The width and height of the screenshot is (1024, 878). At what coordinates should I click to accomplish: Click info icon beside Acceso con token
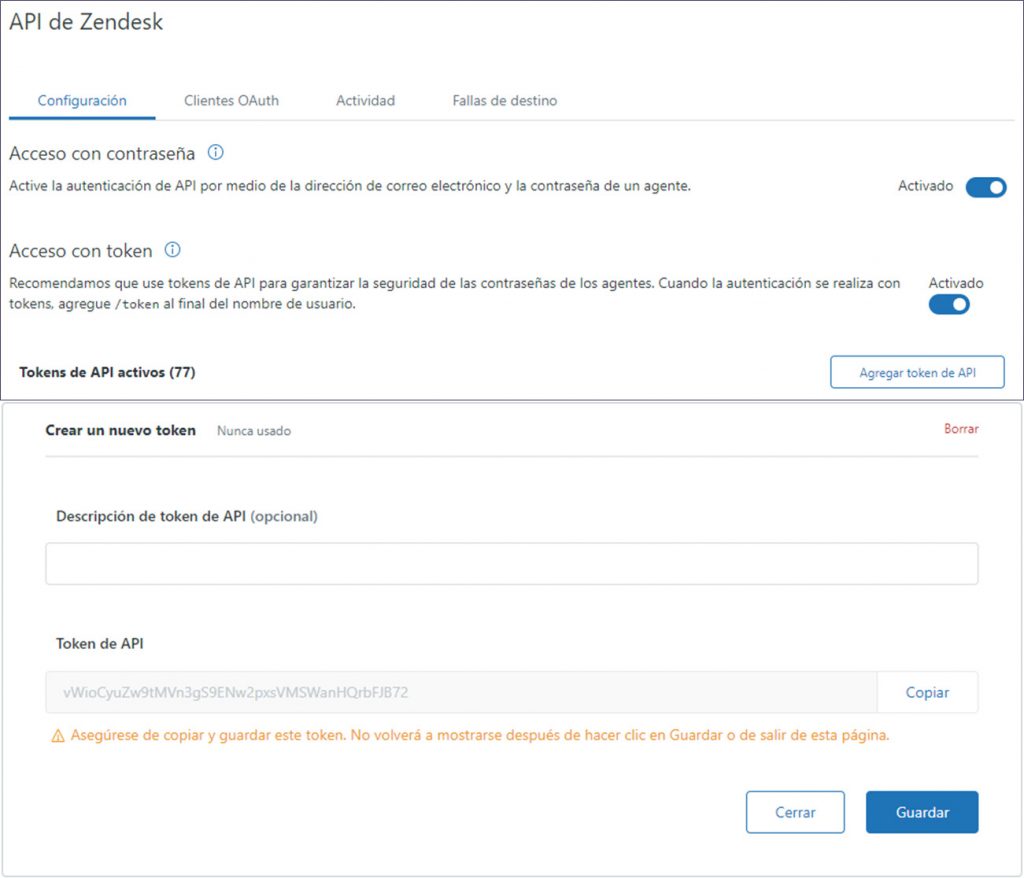pos(172,250)
